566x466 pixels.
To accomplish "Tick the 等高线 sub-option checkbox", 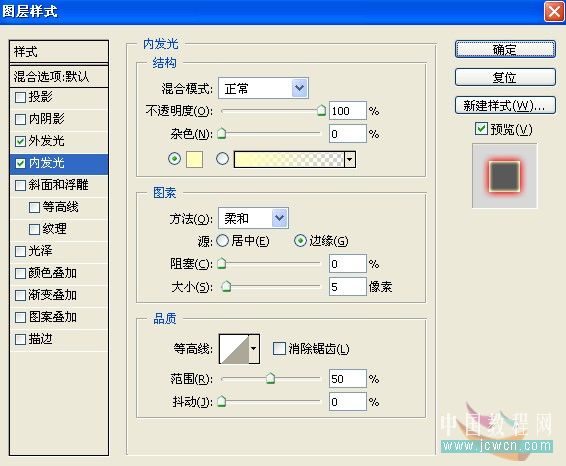I will coord(34,207).
